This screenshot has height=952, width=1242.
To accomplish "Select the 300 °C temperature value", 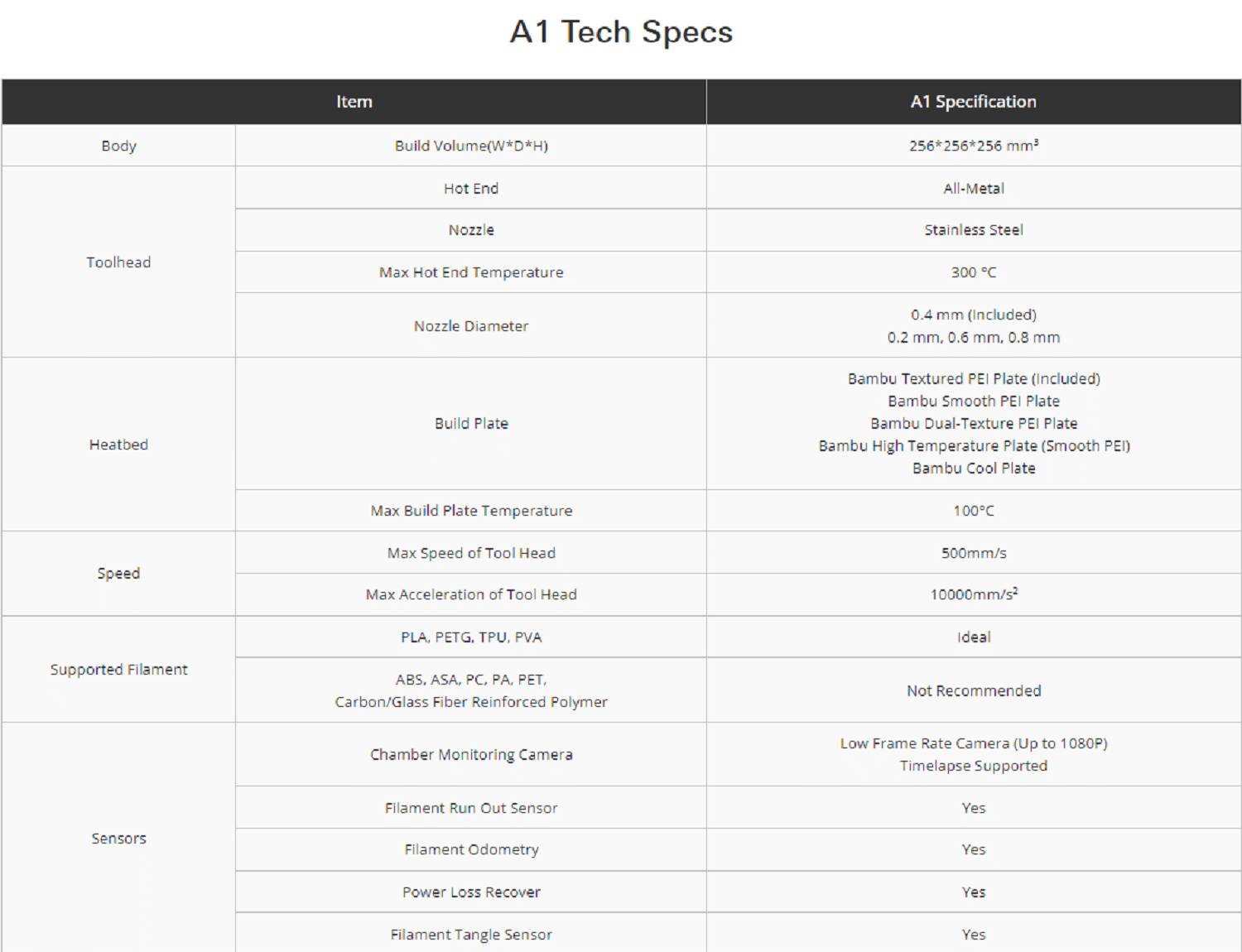I will (x=974, y=272).
